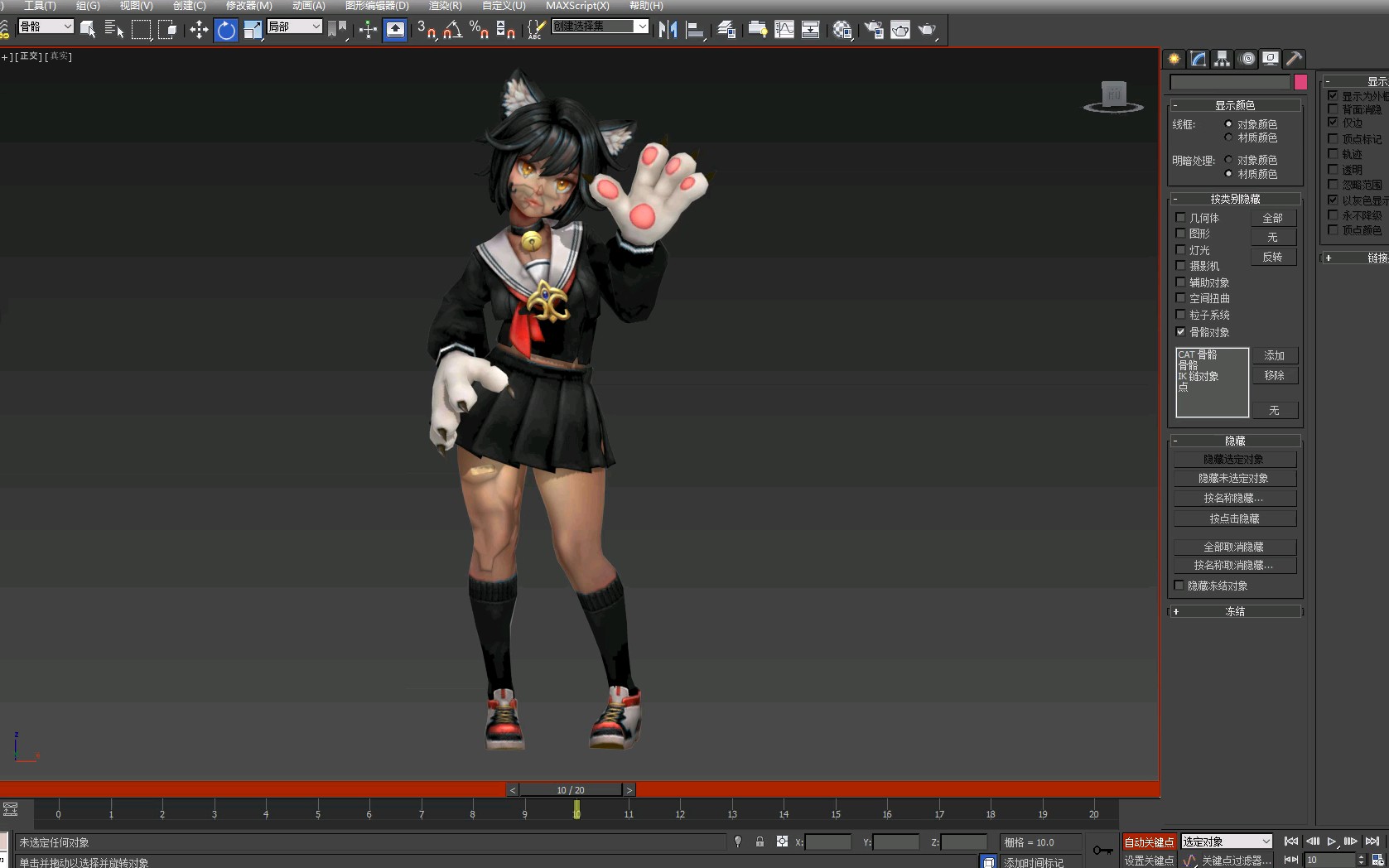
Task: Switch to the Modify command panel tab
Action: pyautogui.click(x=1198, y=58)
